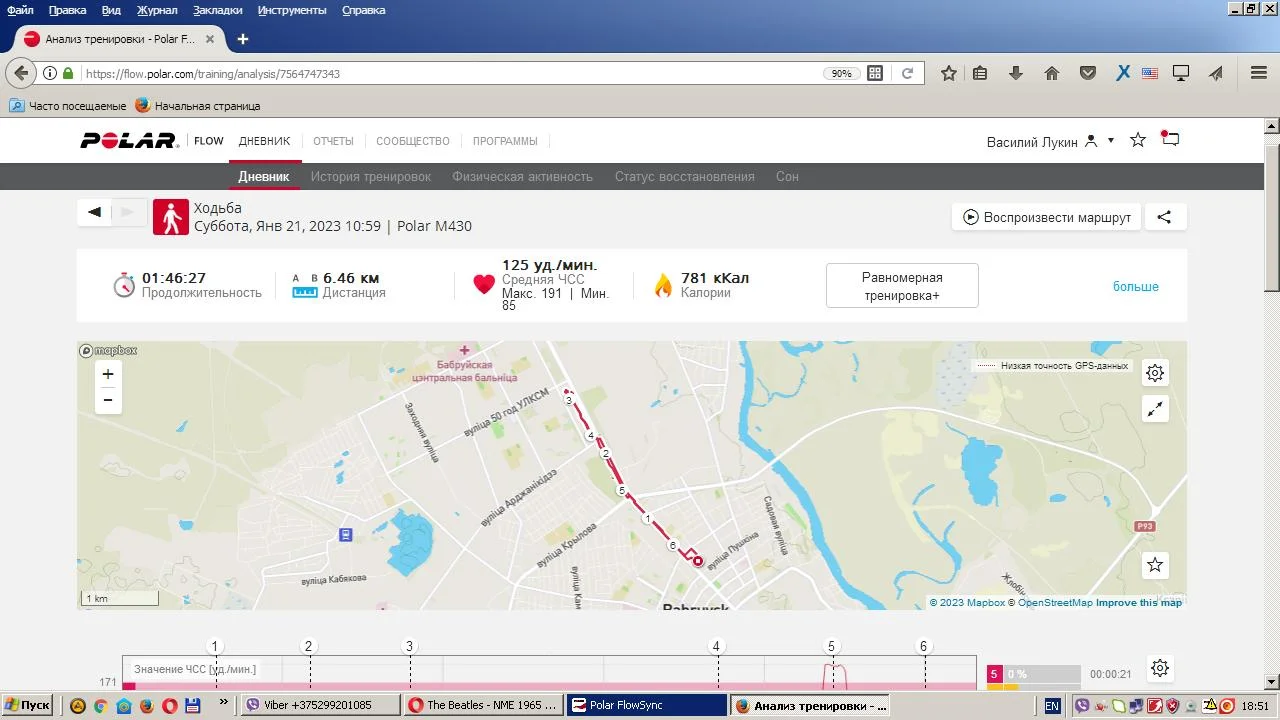Click the paper plane send icon
Viewport: 1280px width, 720px height.
pyautogui.click(x=1216, y=73)
